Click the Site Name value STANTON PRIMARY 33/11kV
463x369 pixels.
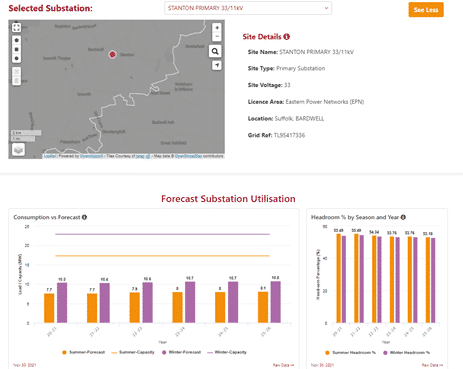pos(316,52)
